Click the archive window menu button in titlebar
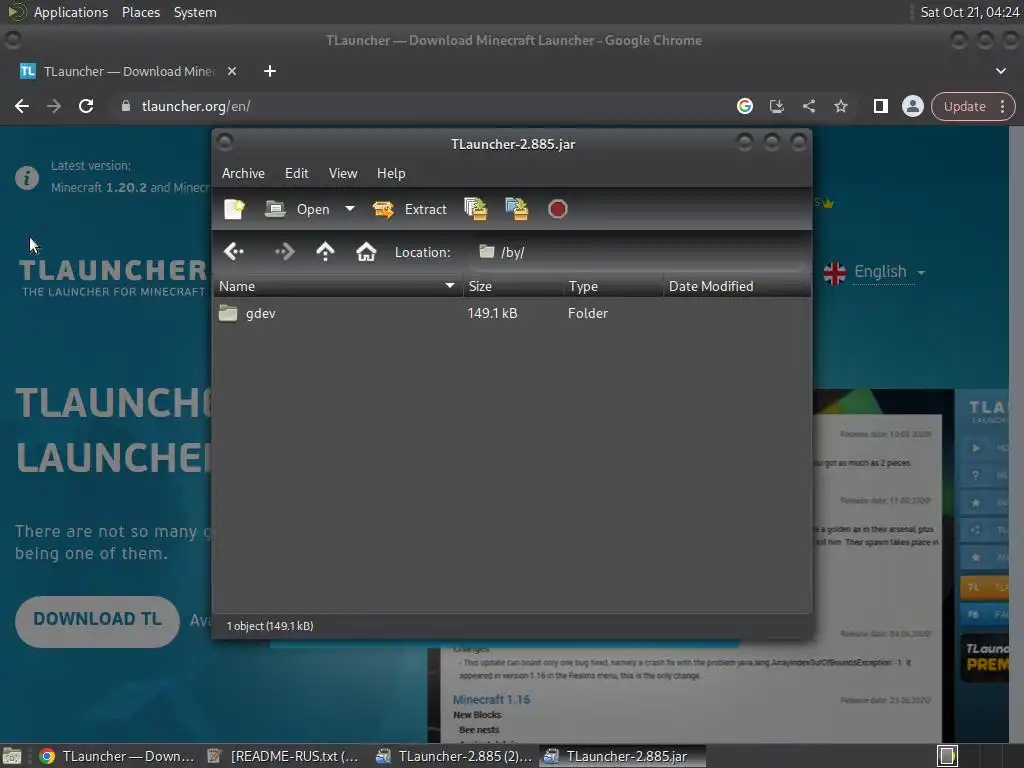Screen dimensions: 1024x768 coord(225,142)
